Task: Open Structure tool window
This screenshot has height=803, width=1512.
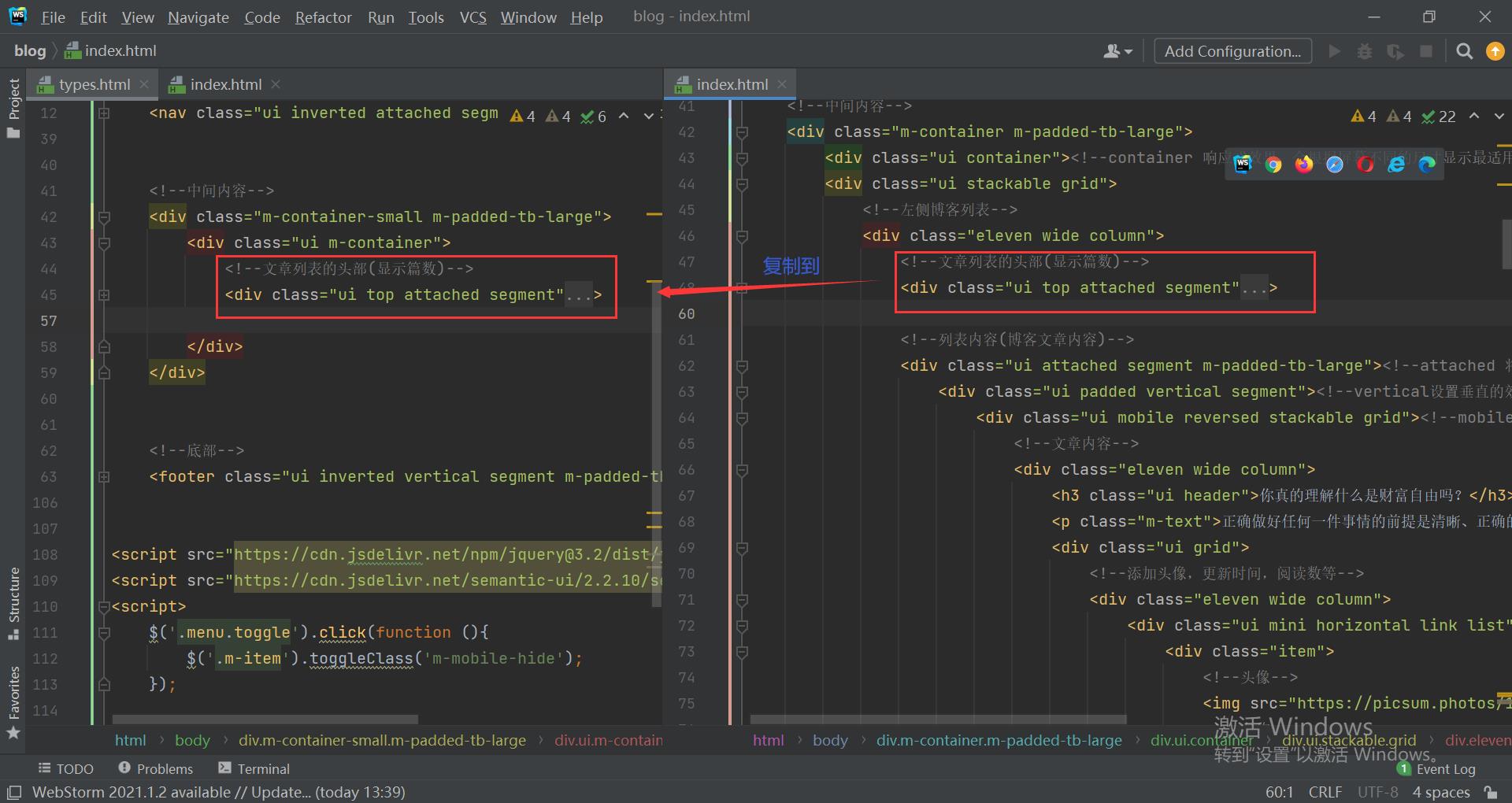Action: (x=13, y=603)
